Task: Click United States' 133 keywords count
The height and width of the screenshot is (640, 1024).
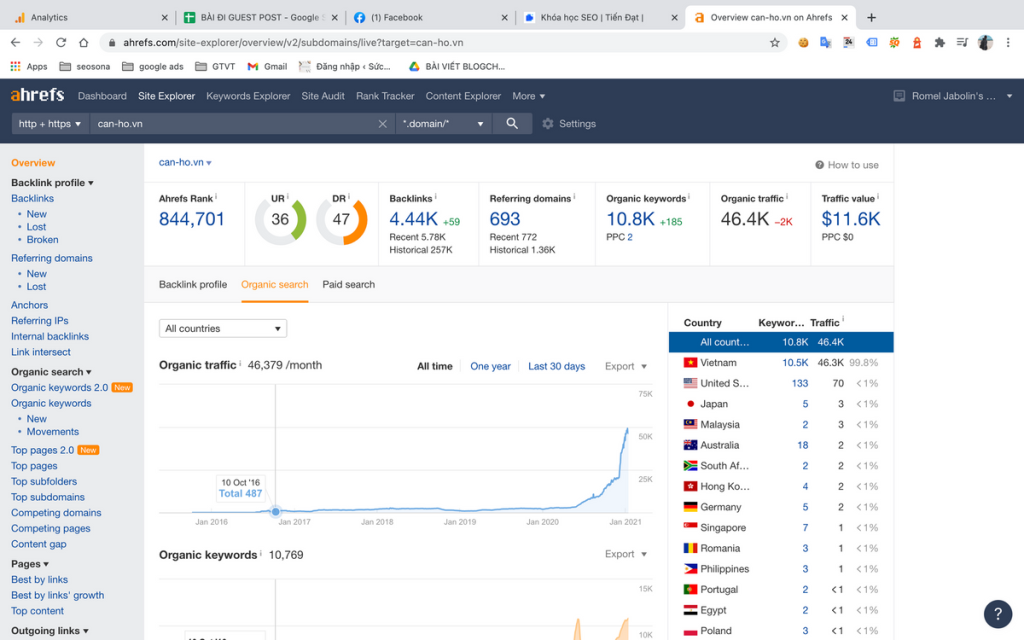Action: coord(800,383)
